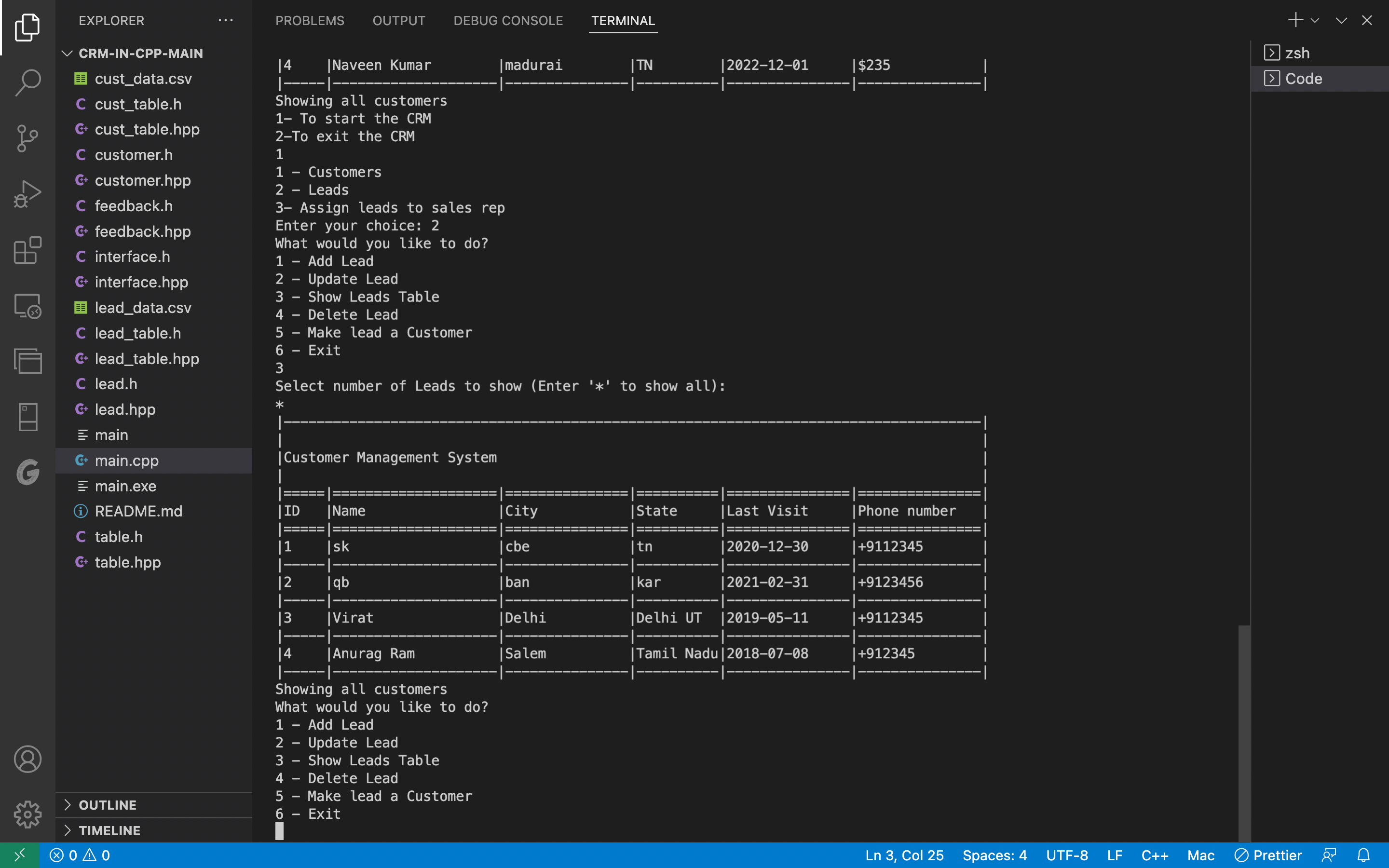Viewport: 1389px width, 868px height.
Task: Open the launch profile dropdown next to plus
Action: pyautogui.click(x=1314, y=21)
